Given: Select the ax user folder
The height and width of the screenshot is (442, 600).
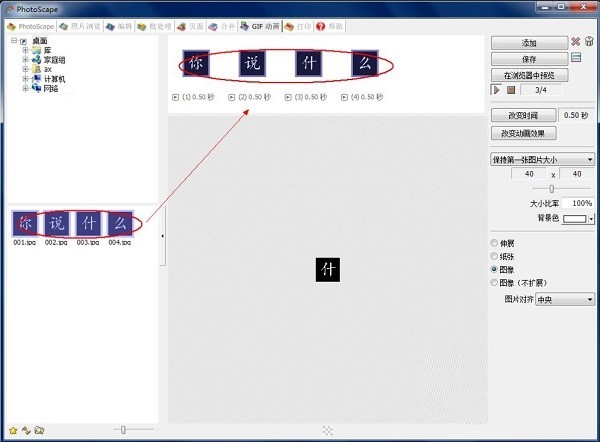Looking at the screenshot, I should (47, 69).
